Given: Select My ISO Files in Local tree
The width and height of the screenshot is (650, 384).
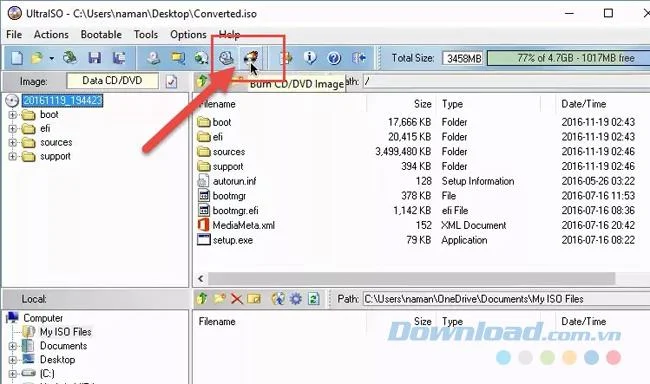Looking at the screenshot, I should (x=65, y=332).
